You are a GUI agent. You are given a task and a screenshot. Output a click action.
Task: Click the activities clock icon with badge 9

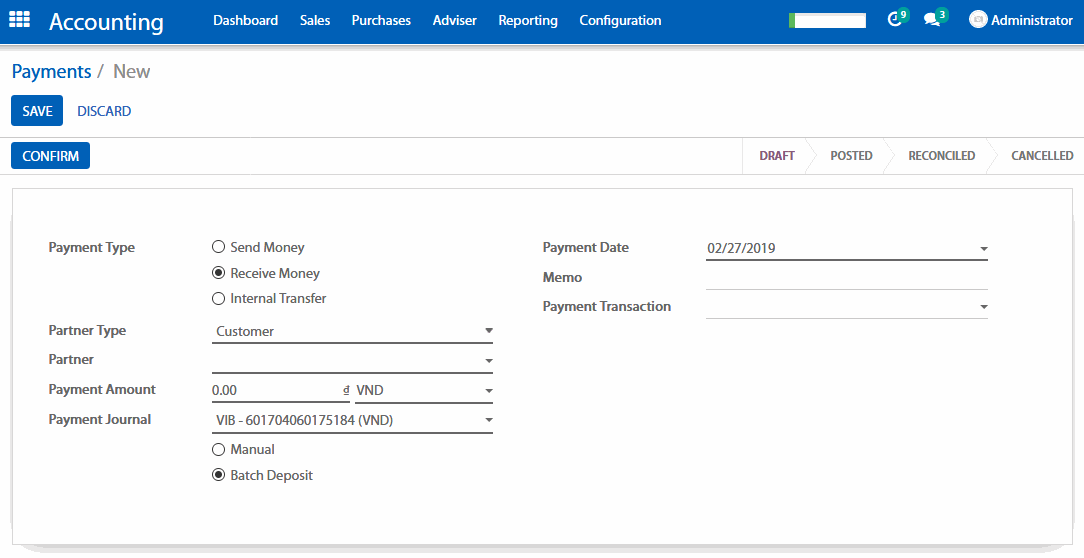coord(895,20)
